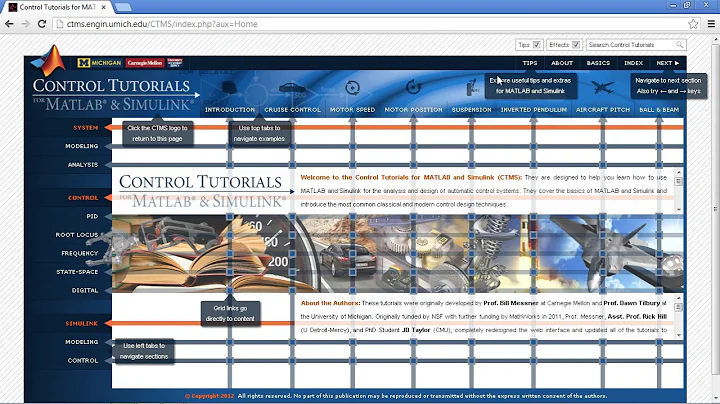Click the browser address bar
Image resolution: width=720 pixels, height=404 pixels.
[377, 24]
